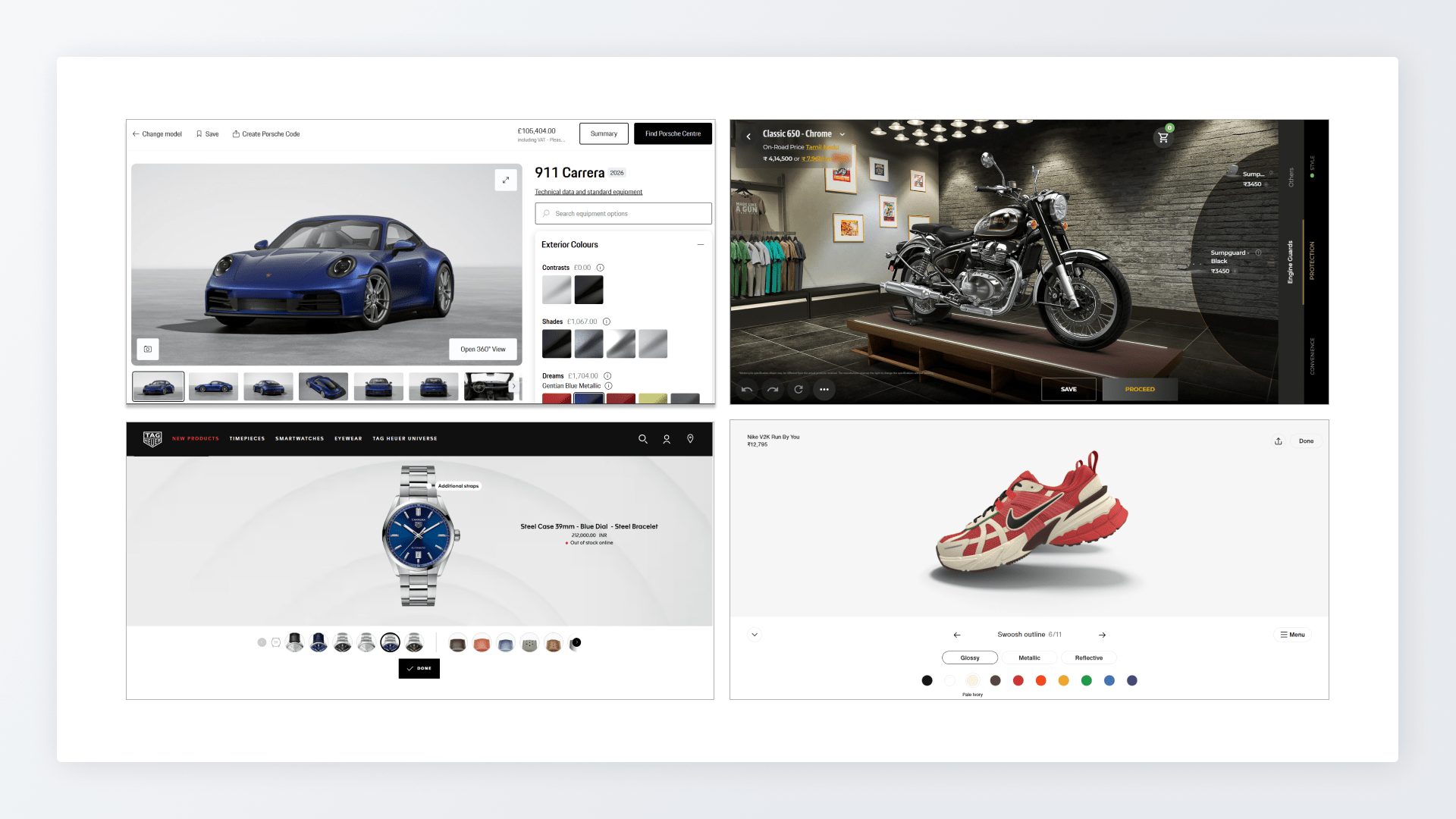Click the camera icon under the Porsche image
The height and width of the screenshot is (819, 1456).
click(x=148, y=349)
